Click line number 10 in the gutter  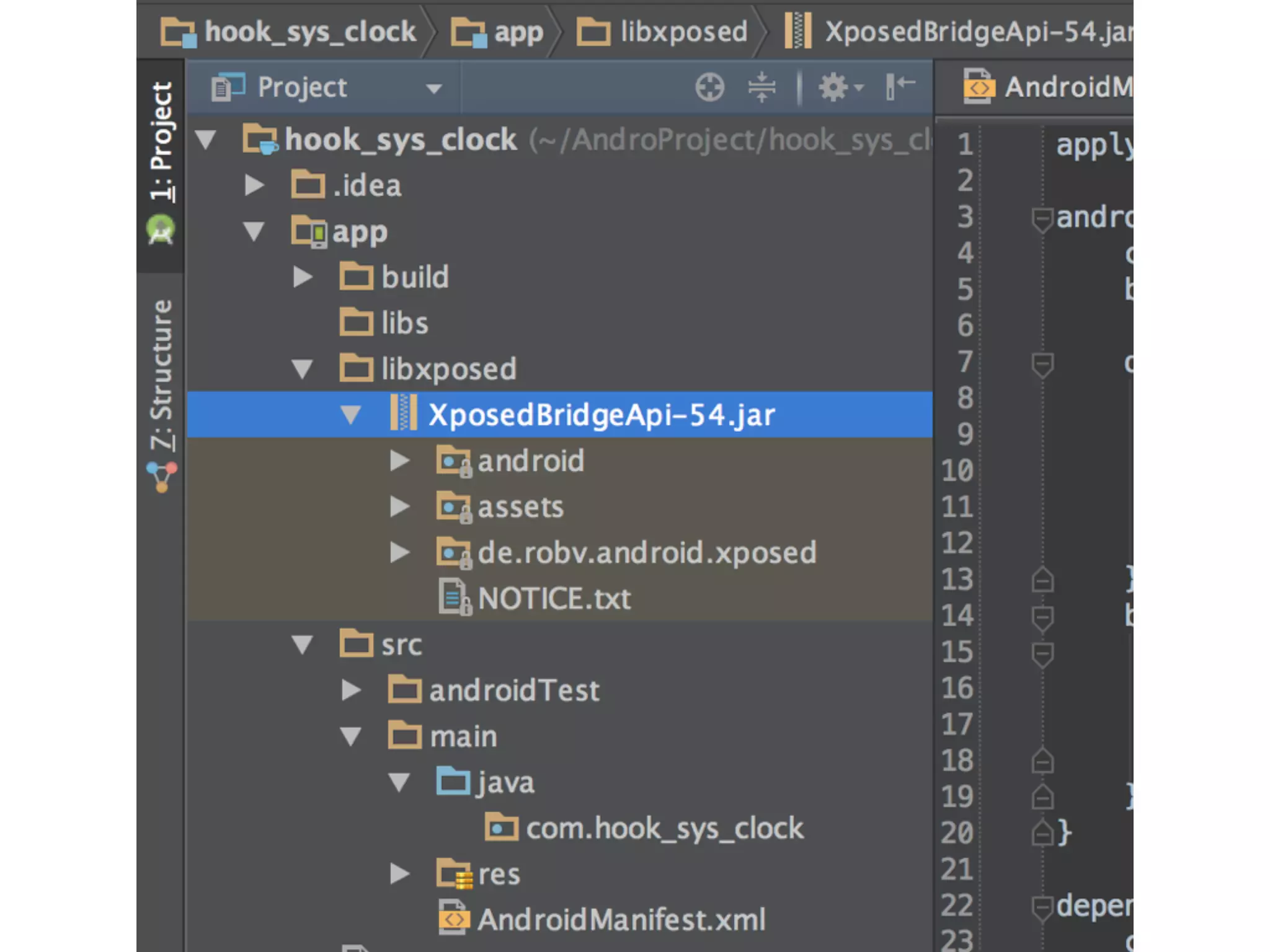tap(957, 470)
